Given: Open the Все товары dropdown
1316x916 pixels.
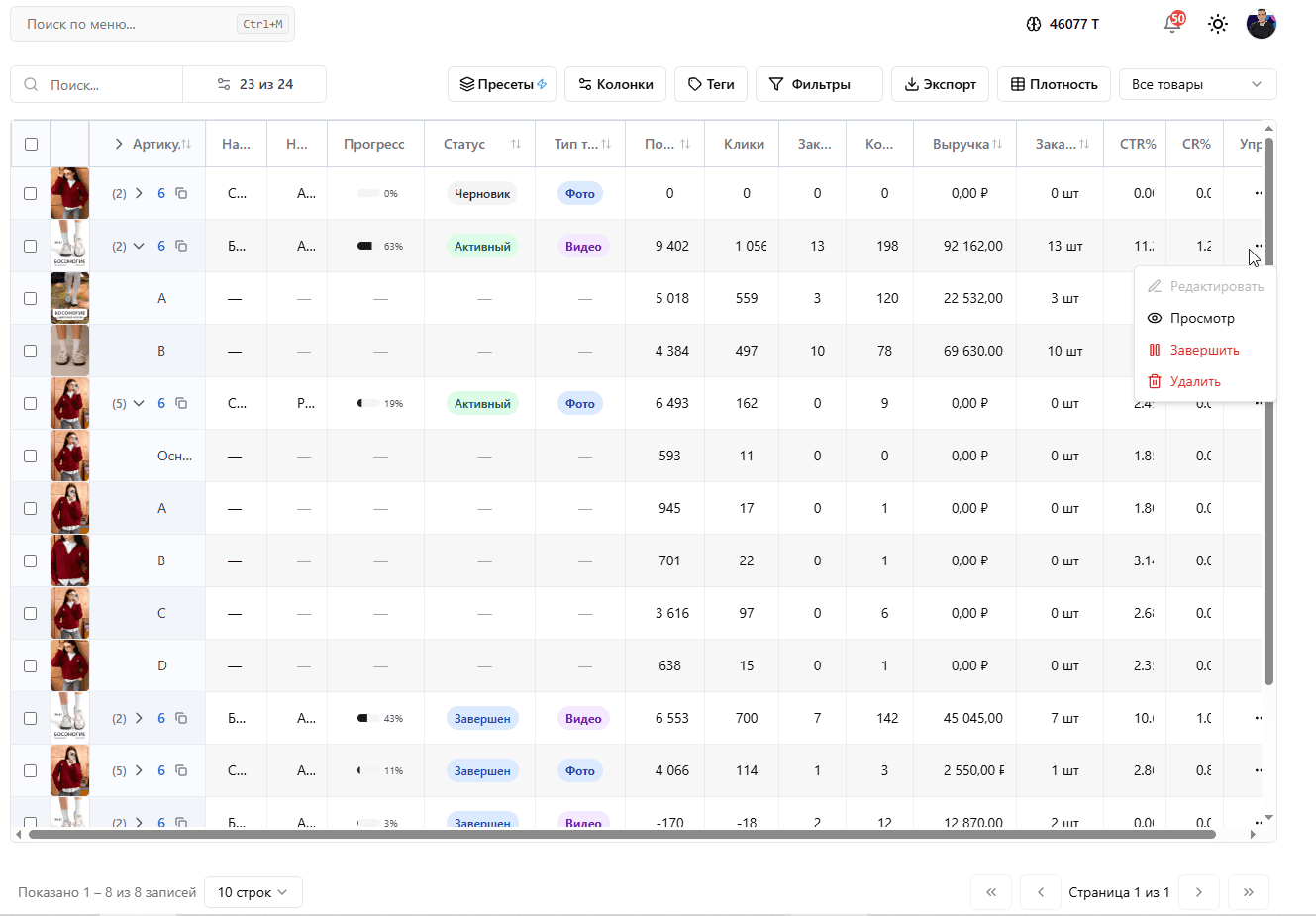Looking at the screenshot, I should pos(1197,84).
